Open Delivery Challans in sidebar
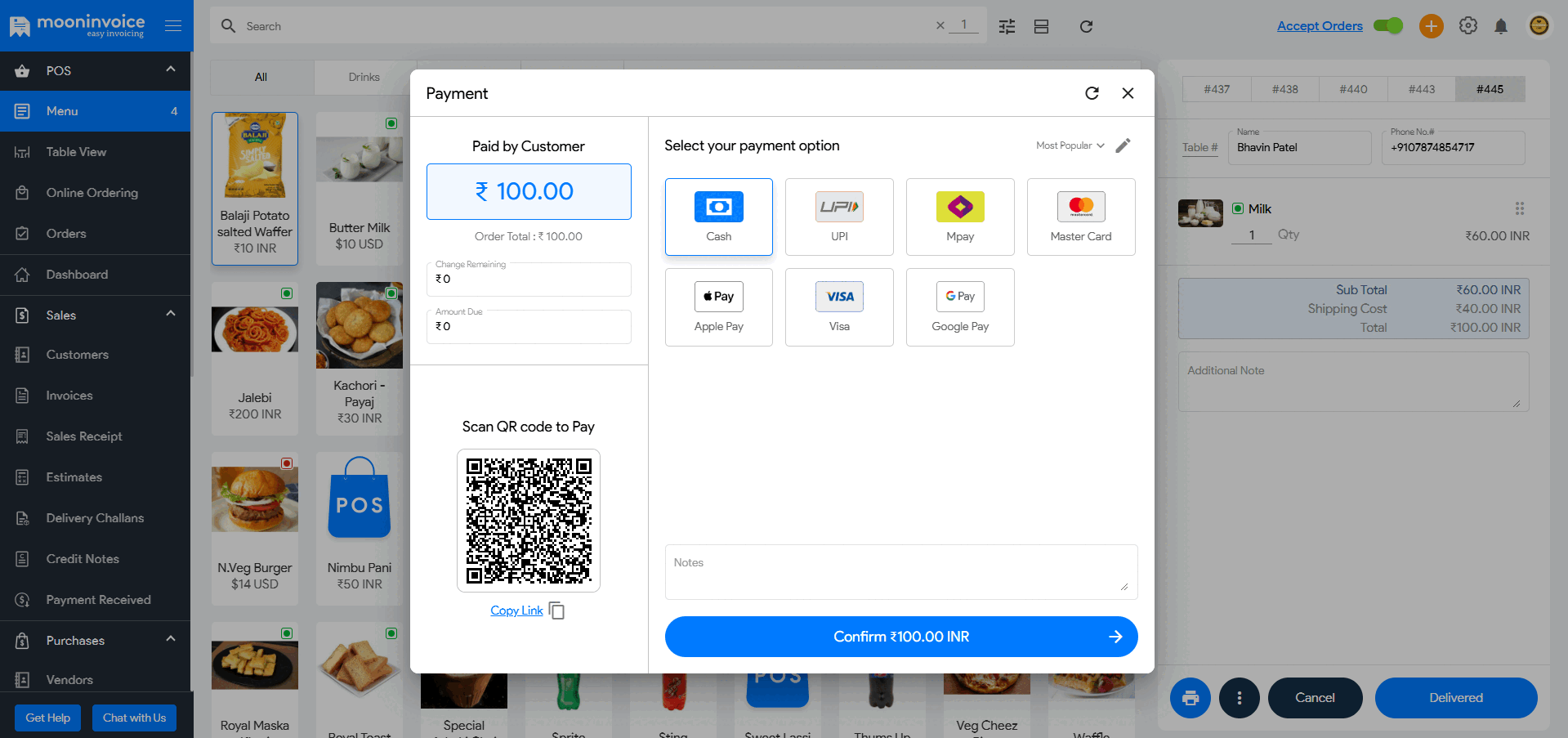This screenshot has height=738, width=1568. point(96,518)
